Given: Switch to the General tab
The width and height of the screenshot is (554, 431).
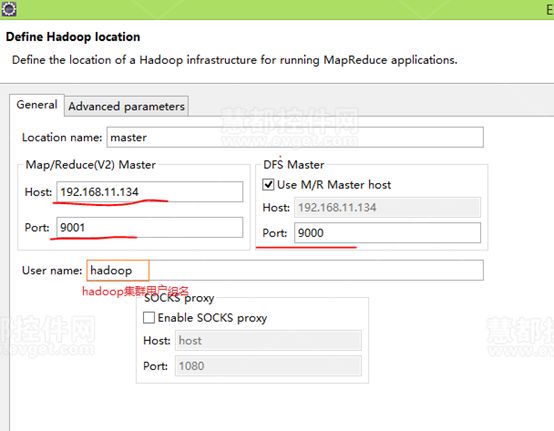Looking at the screenshot, I should [x=37, y=105].
